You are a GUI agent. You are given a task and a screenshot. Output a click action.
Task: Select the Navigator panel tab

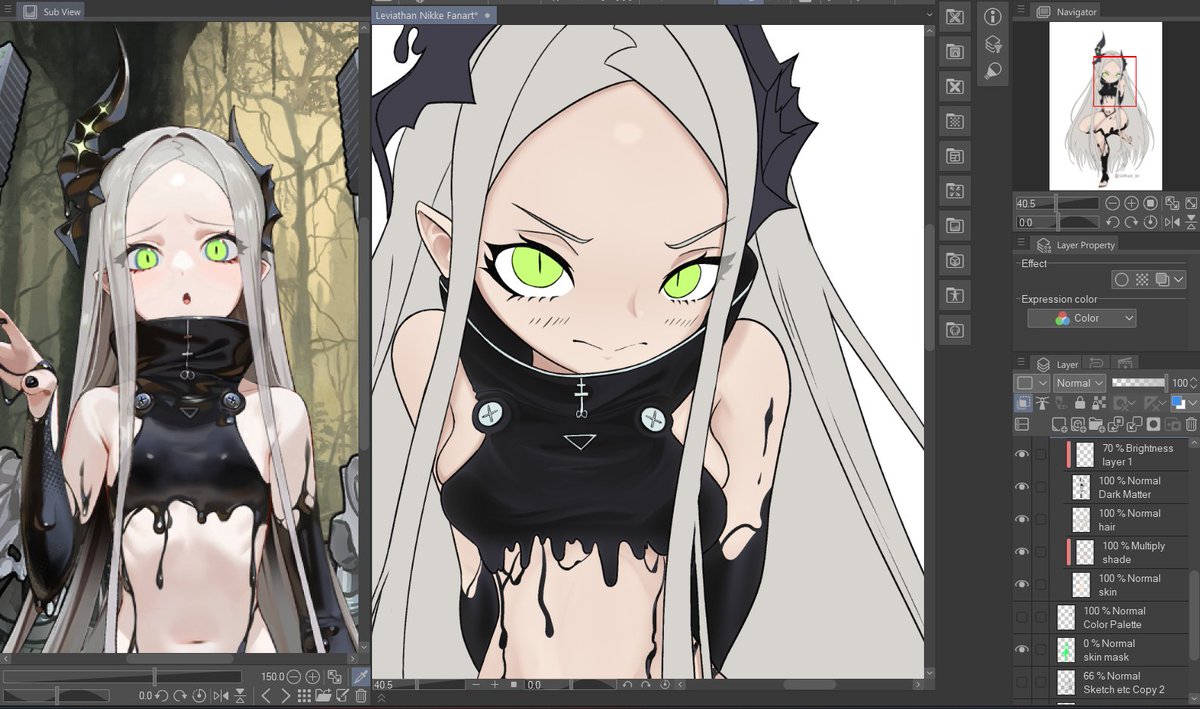click(x=1066, y=11)
